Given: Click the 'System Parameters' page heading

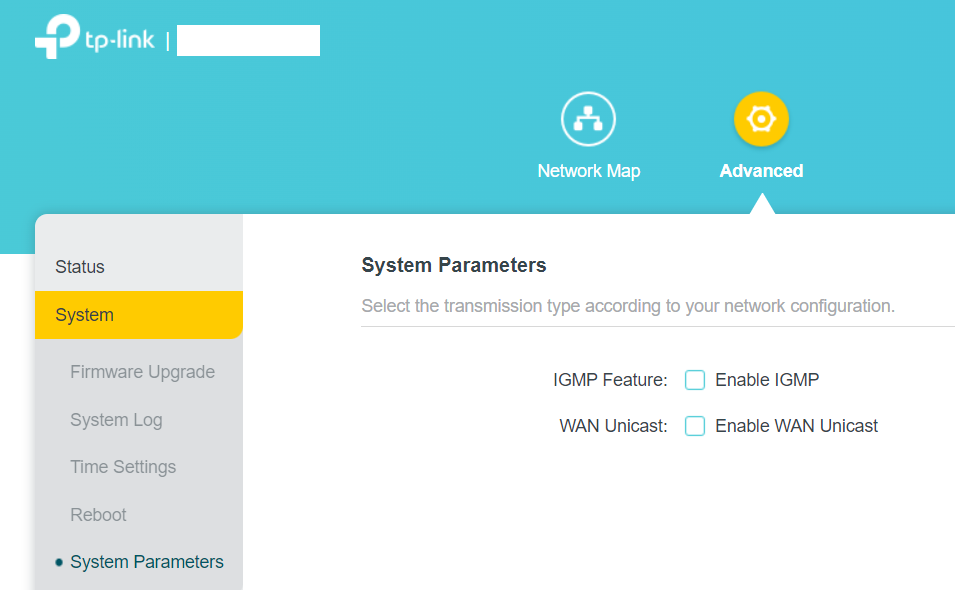Looking at the screenshot, I should pyautogui.click(x=454, y=265).
